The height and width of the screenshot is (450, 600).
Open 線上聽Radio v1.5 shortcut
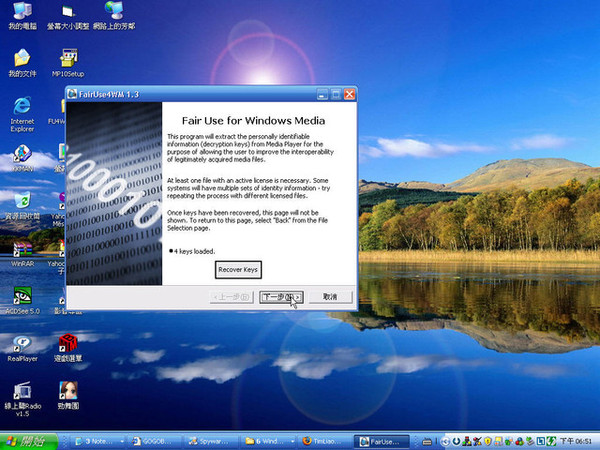pyautogui.click(x=23, y=399)
